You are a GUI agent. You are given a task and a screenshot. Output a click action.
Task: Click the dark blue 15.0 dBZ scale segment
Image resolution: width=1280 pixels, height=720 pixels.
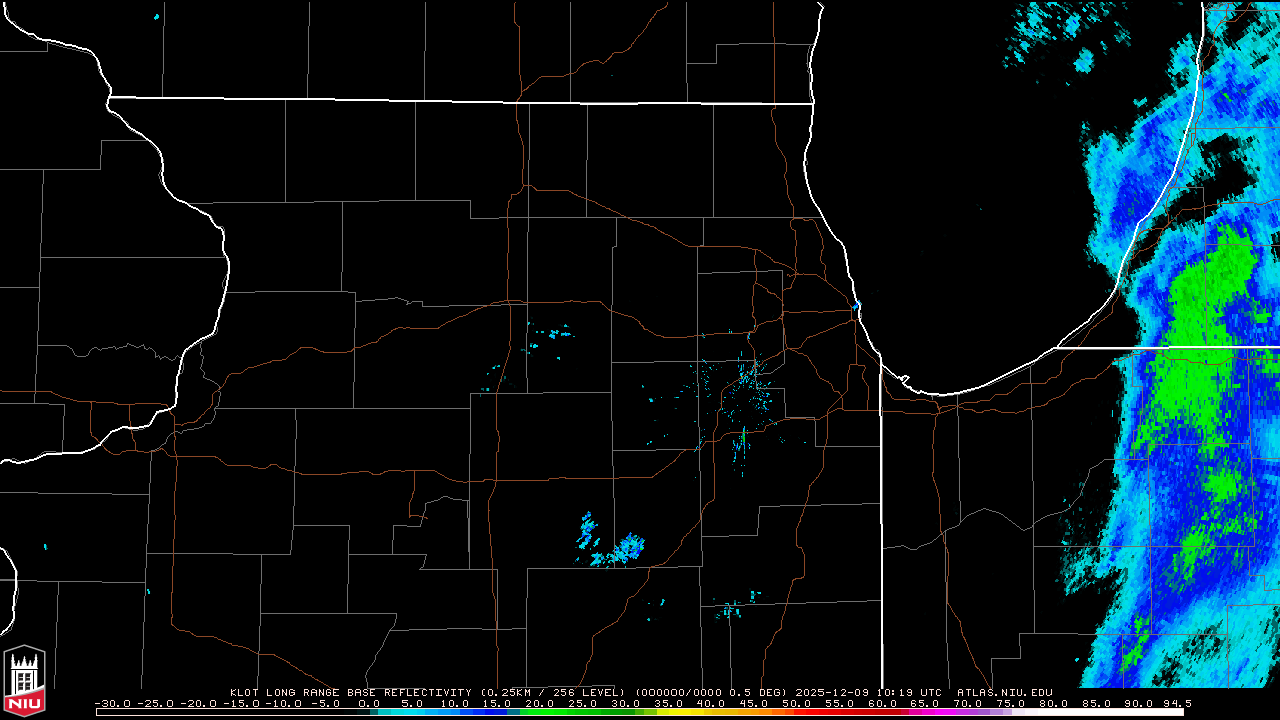[x=498, y=712]
